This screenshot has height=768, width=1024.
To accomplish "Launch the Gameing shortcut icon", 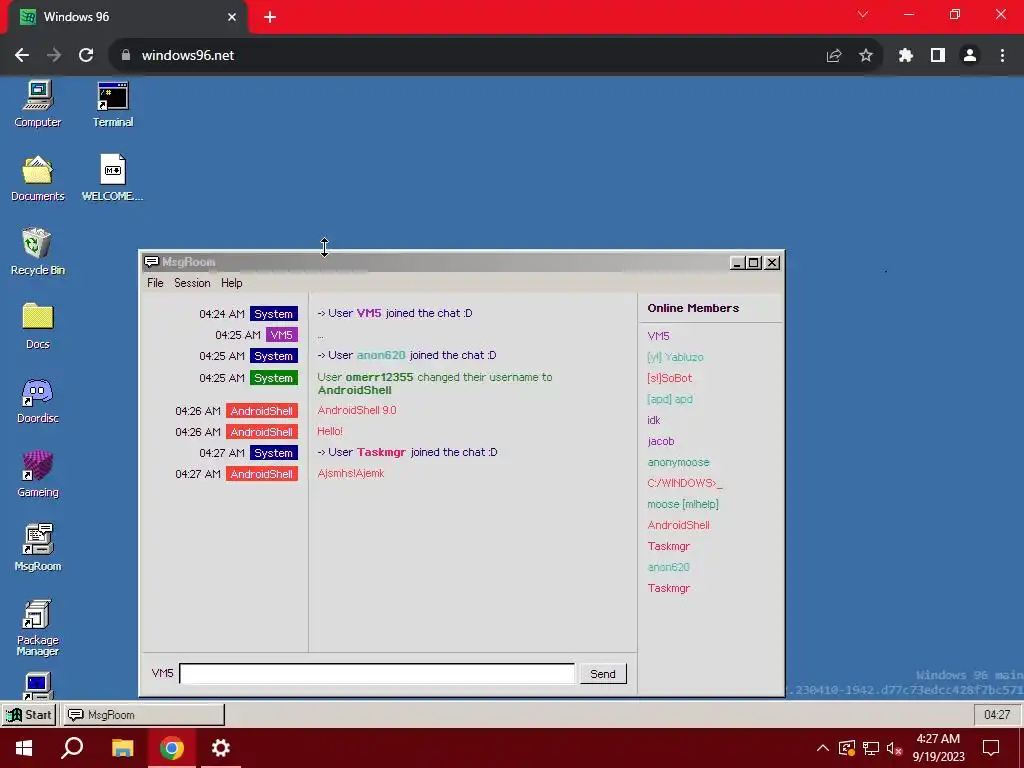I will tap(37, 474).
